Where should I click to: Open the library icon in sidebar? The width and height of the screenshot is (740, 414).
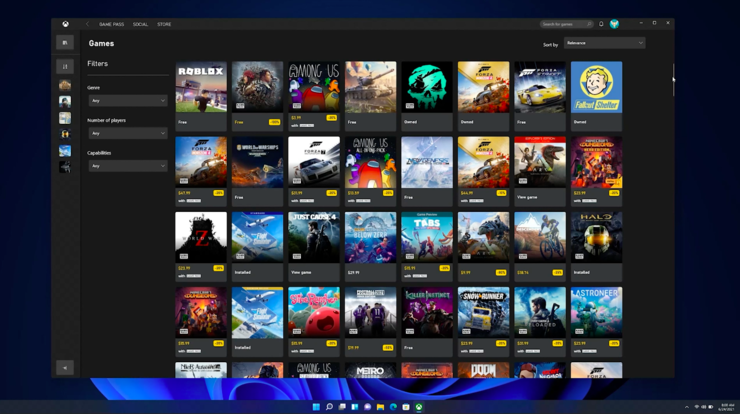pyautogui.click(x=65, y=43)
